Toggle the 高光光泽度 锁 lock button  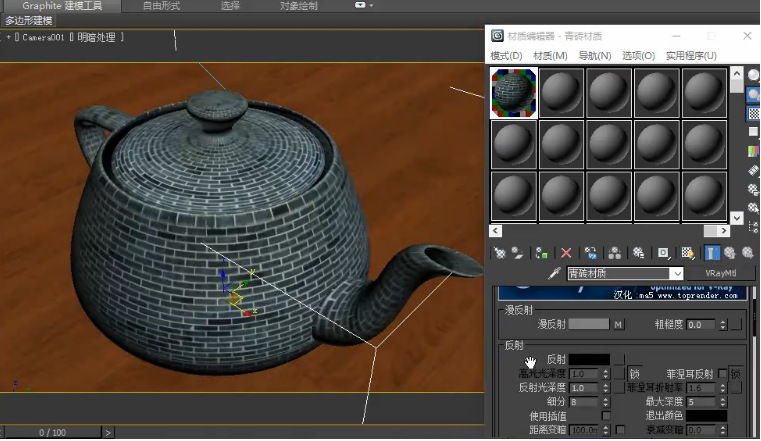pyautogui.click(x=634, y=374)
